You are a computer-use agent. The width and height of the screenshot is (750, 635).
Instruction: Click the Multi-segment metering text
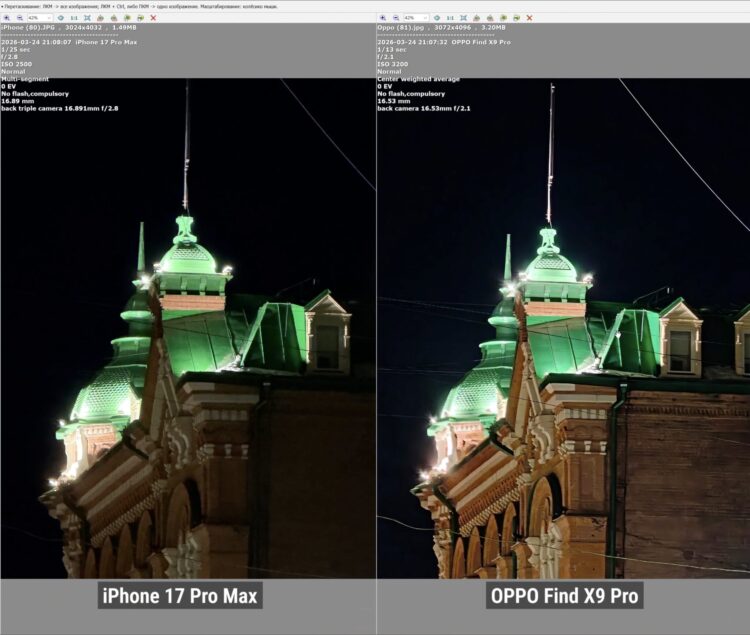tap(25, 79)
